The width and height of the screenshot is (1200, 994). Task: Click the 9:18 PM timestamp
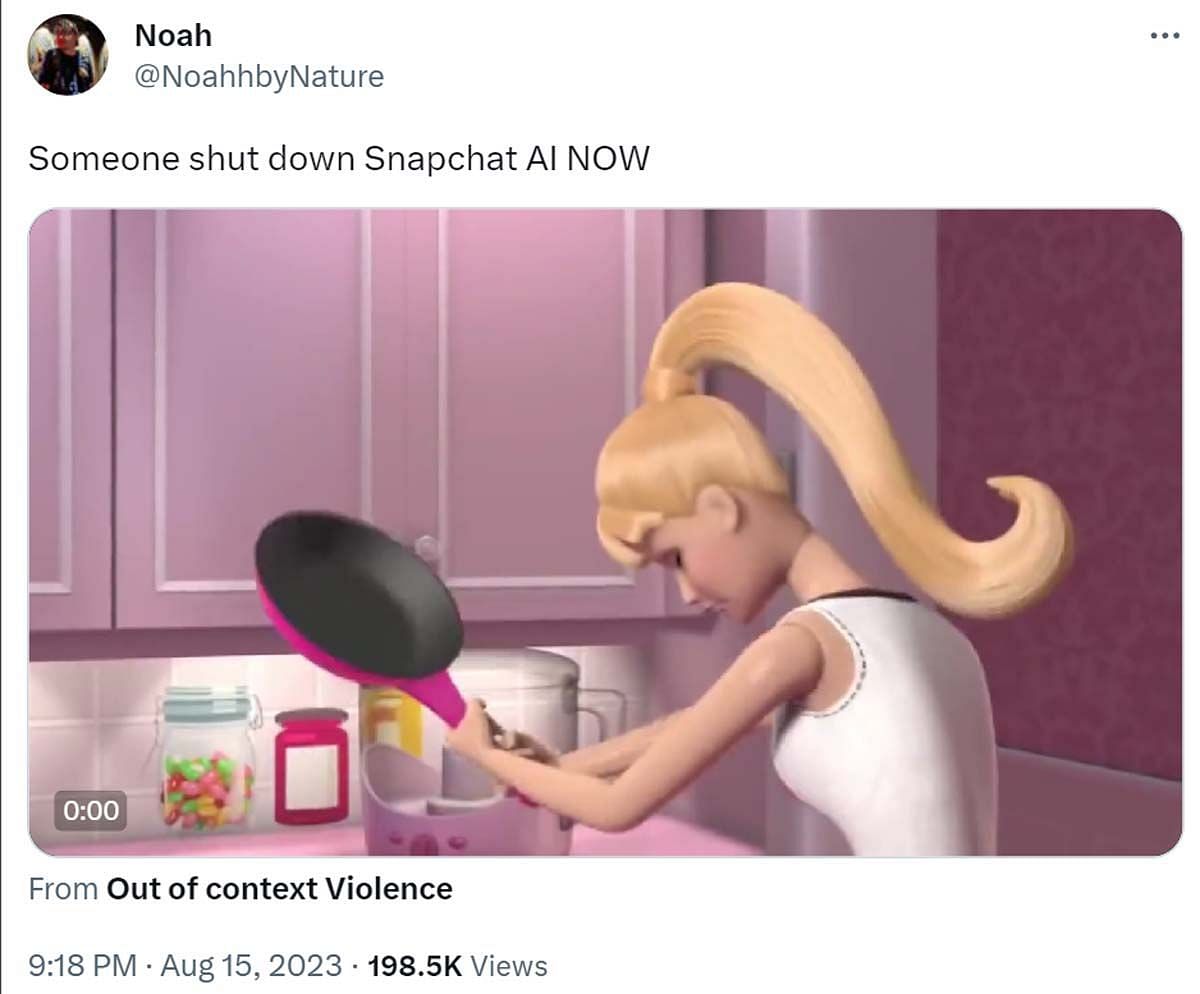82,966
